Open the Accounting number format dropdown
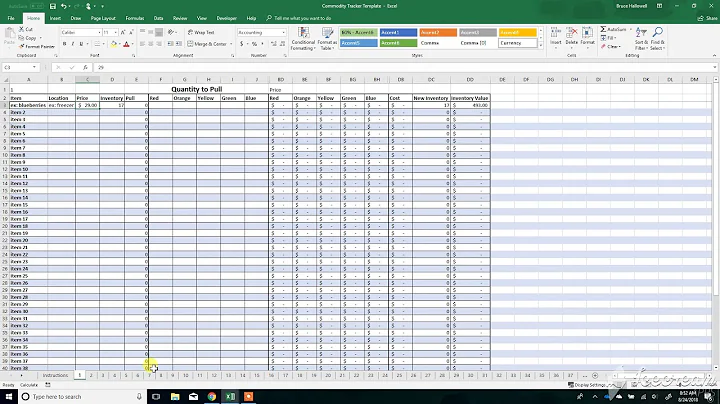Screen dimensions: 720x404 coord(283,32)
